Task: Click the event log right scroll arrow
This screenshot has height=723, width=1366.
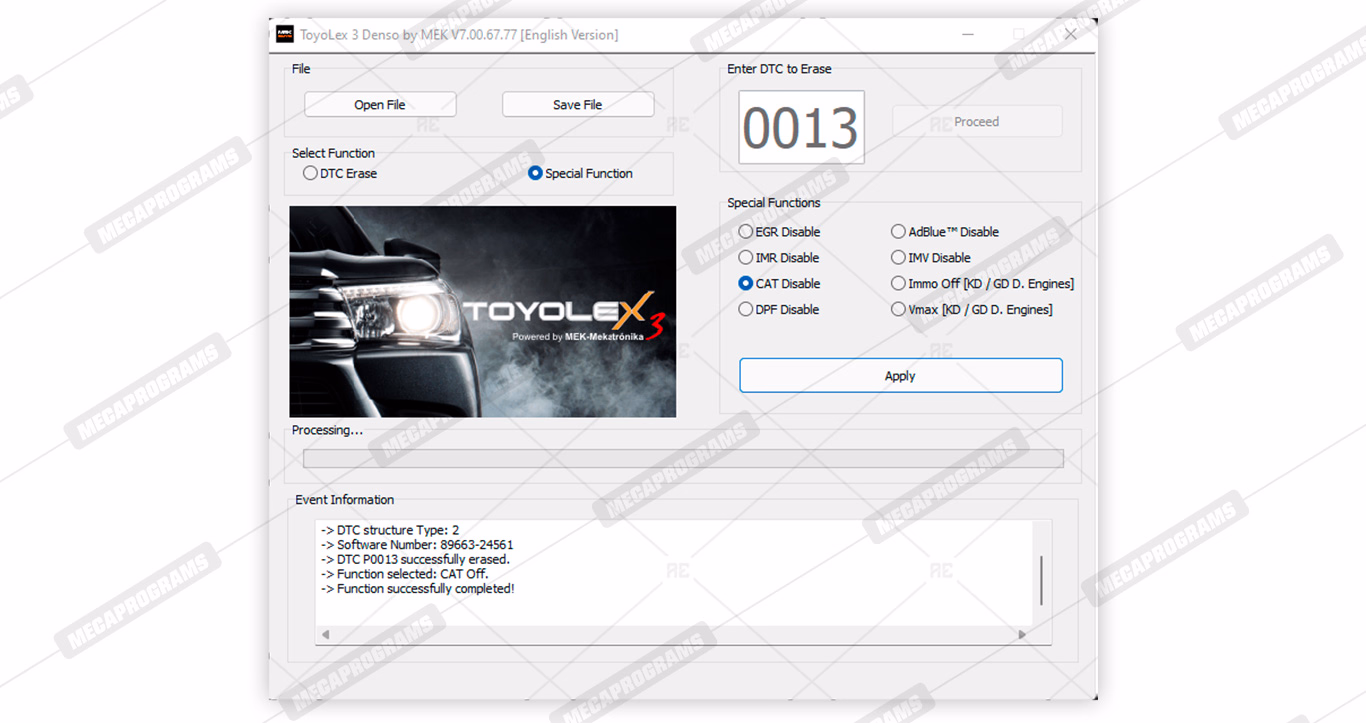Action: (1022, 635)
